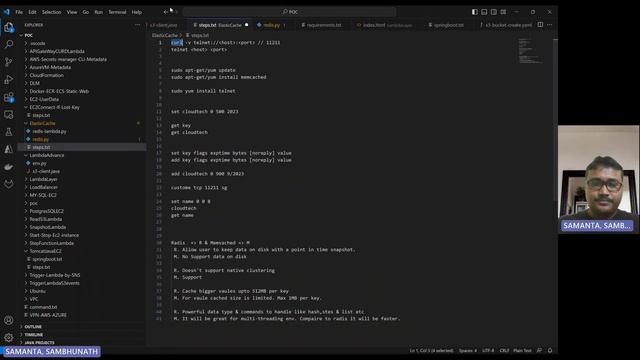Screen dimensions: 640x360
Task: Open the Run menu
Action: click(x=98, y=12)
